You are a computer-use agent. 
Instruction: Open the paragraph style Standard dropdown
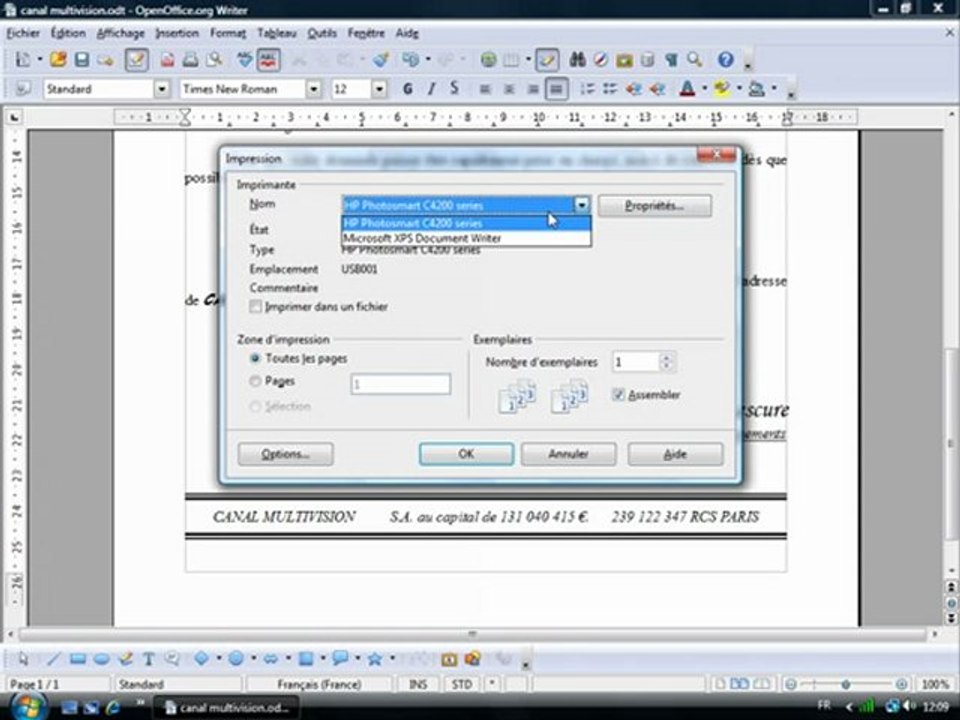162,89
